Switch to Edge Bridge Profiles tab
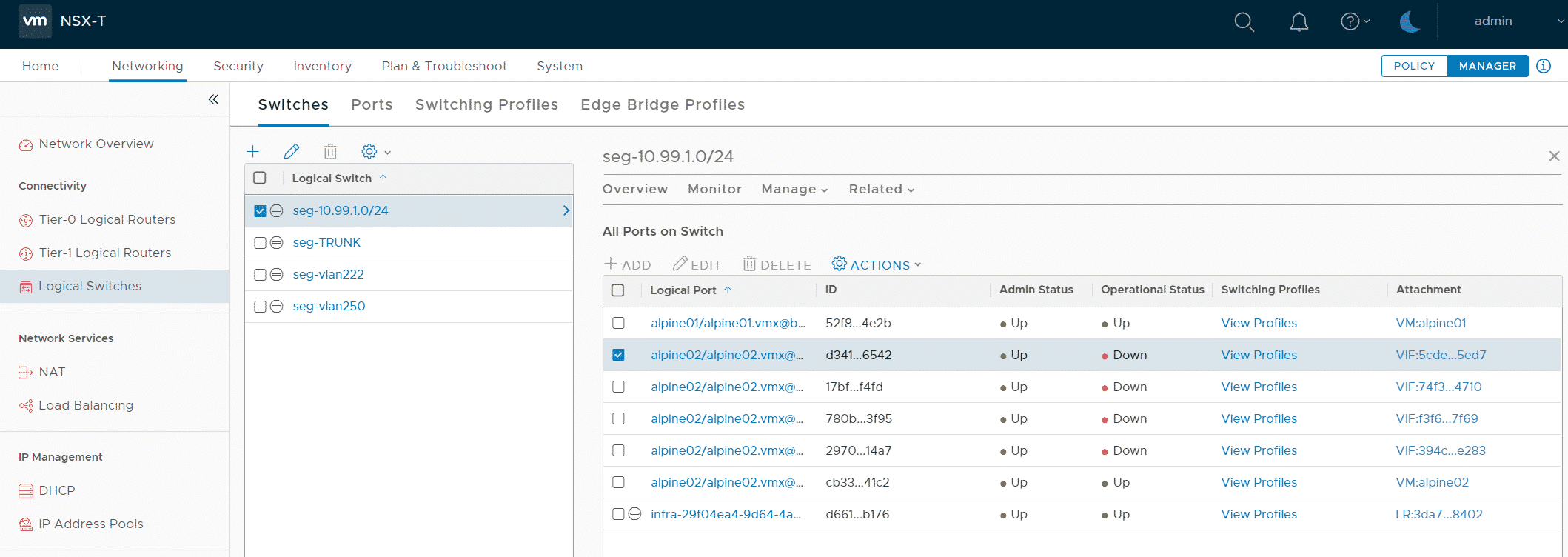The width and height of the screenshot is (1568, 557). coord(663,105)
